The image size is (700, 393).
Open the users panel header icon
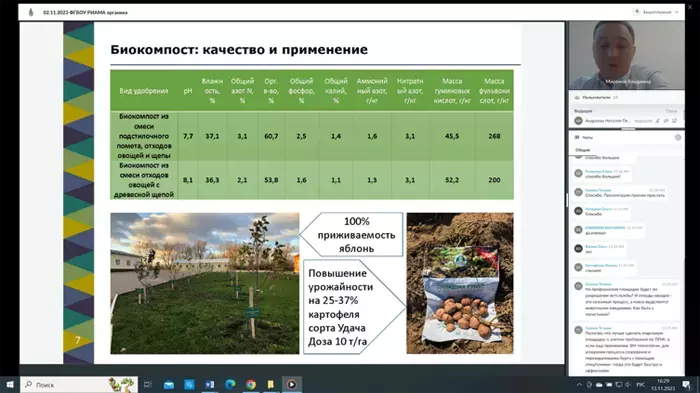click(577, 97)
